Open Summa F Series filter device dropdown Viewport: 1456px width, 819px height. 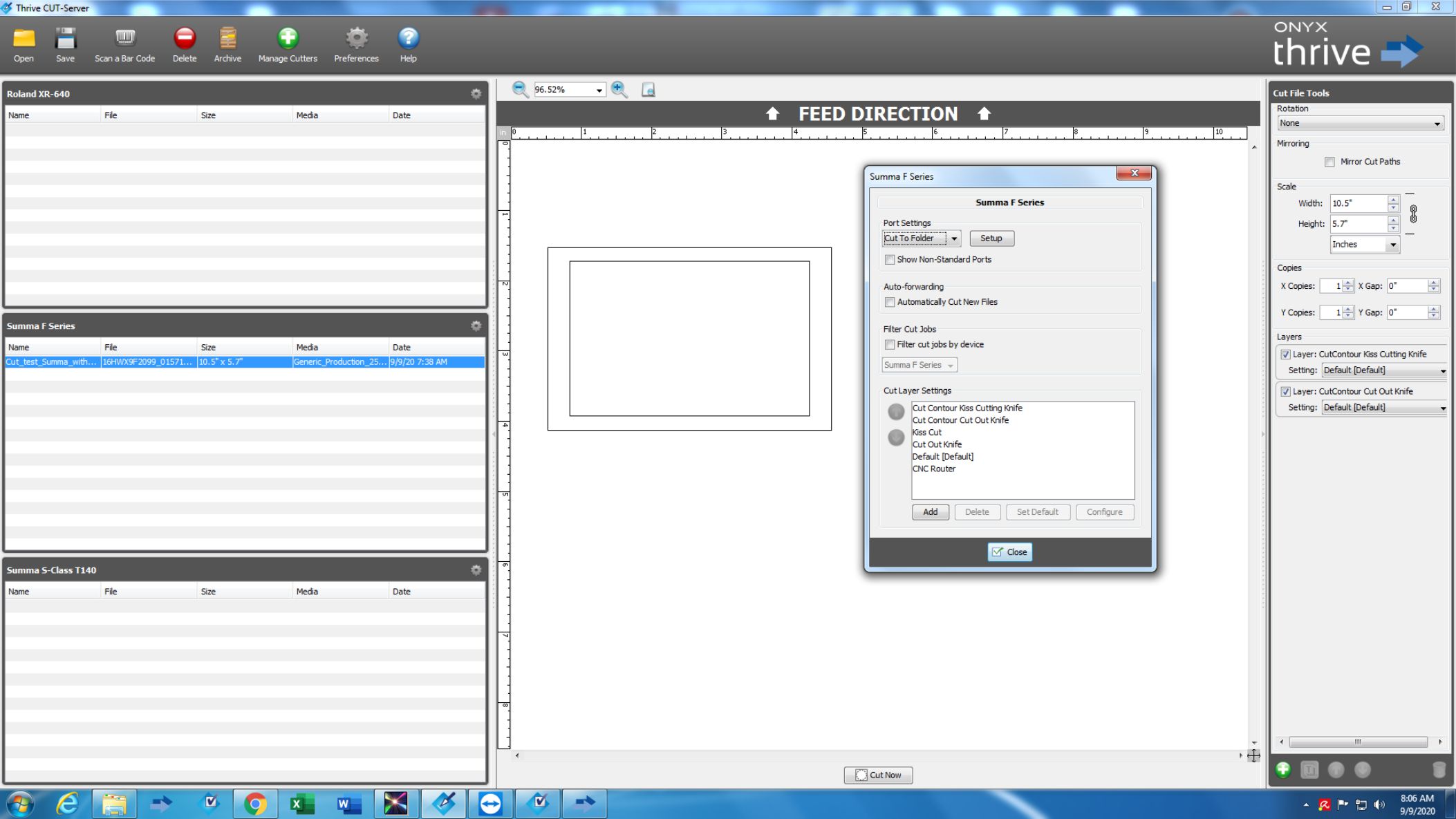pyautogui.click(x=919, y=365)
